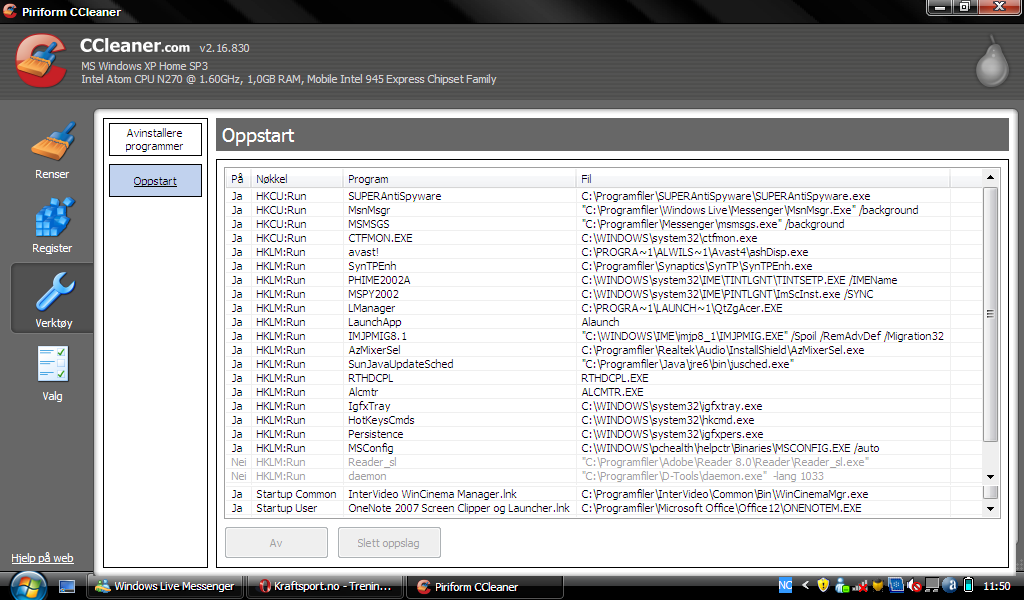The height and width of the screenshot is (600, 1024).
Task: Select the MSConfig startup entry
Action: coord(603,449)
